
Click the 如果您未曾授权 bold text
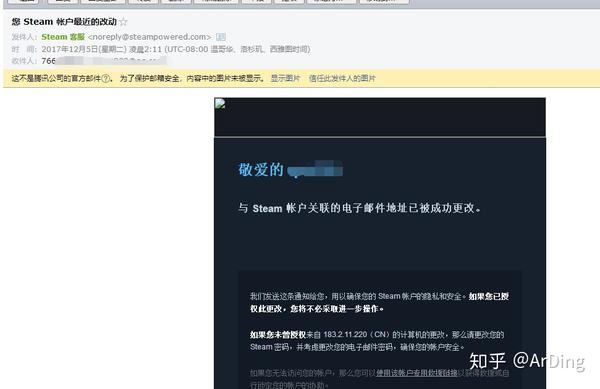click(x=278, y=335)
